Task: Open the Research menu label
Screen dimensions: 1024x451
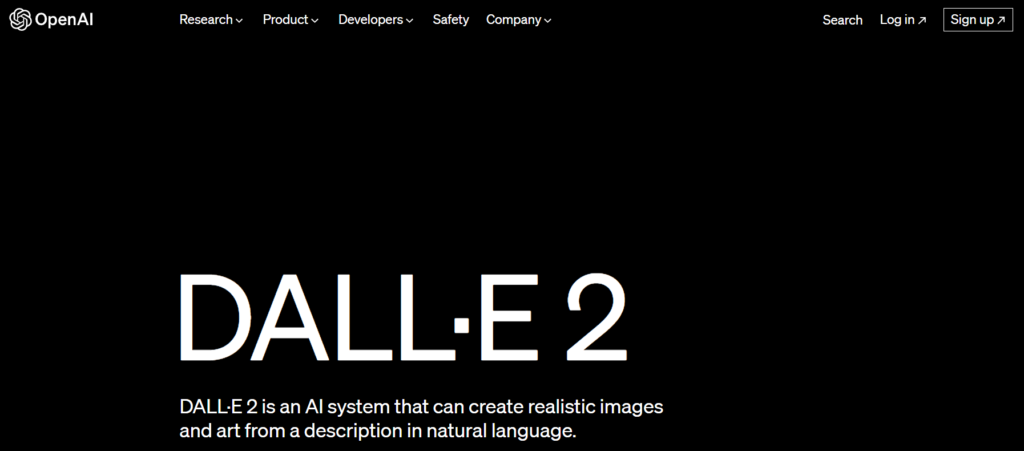Action: [206, 20]
